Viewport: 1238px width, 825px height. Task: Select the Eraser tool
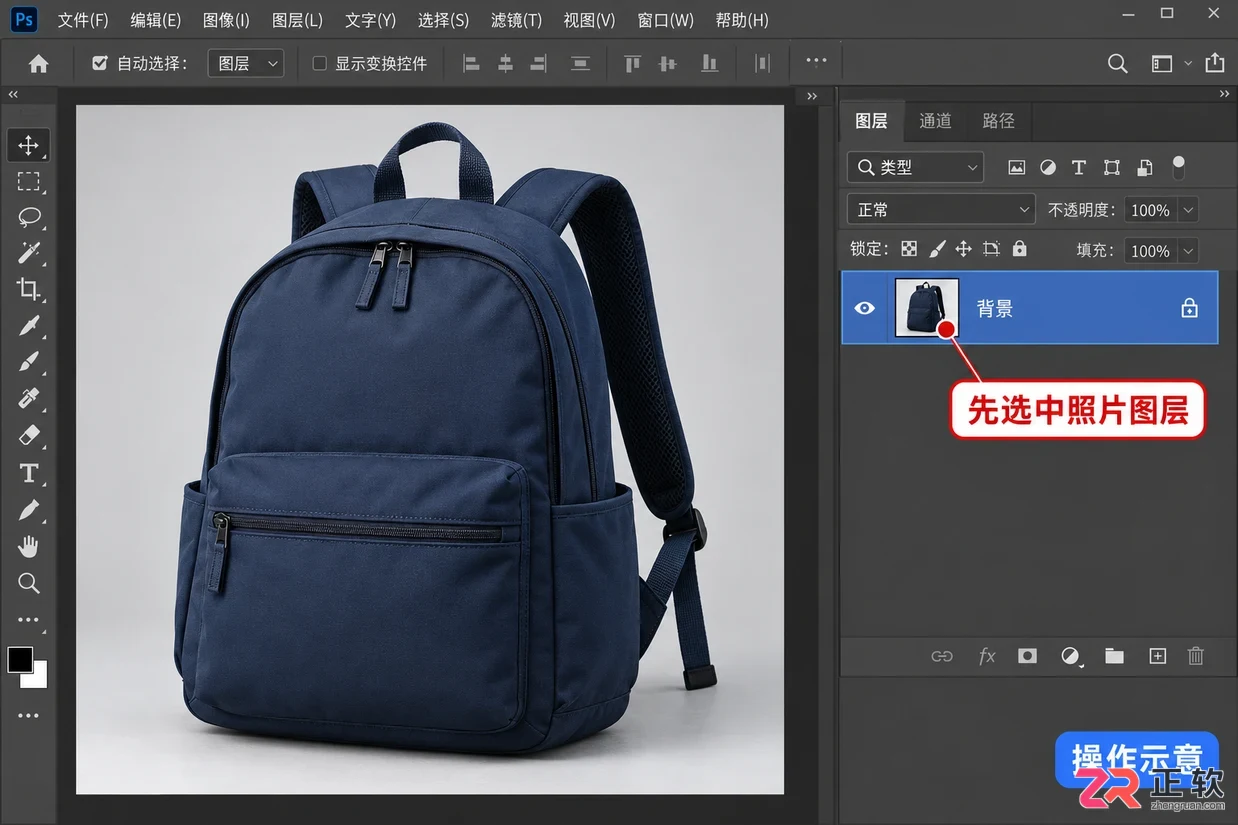point(28,435)
